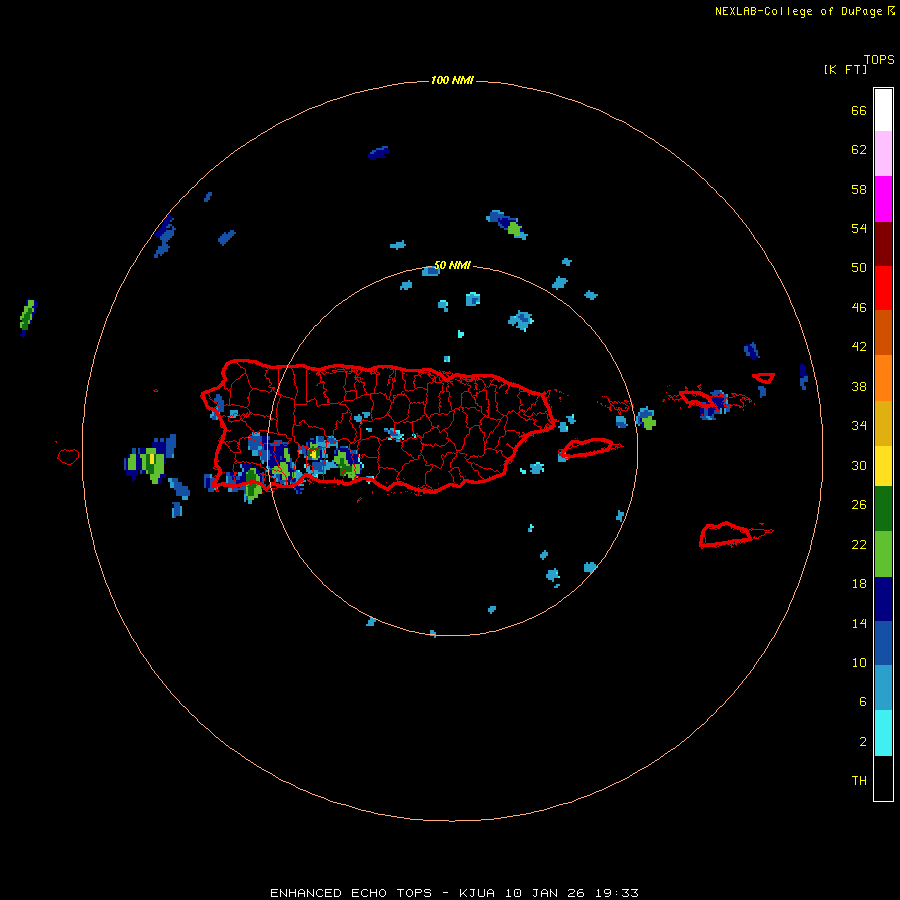Click the legend value label 66
900x900 pixels.
pos(859,110)
